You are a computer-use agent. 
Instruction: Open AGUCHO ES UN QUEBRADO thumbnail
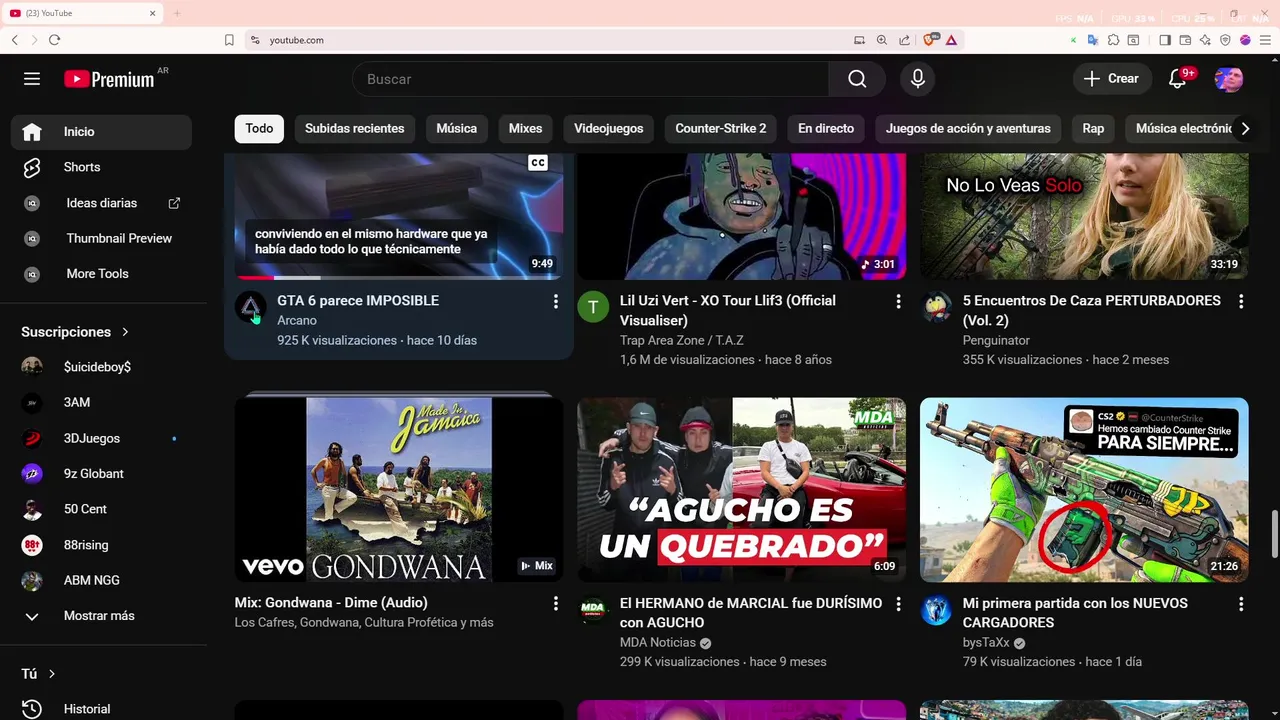[742, 490]
